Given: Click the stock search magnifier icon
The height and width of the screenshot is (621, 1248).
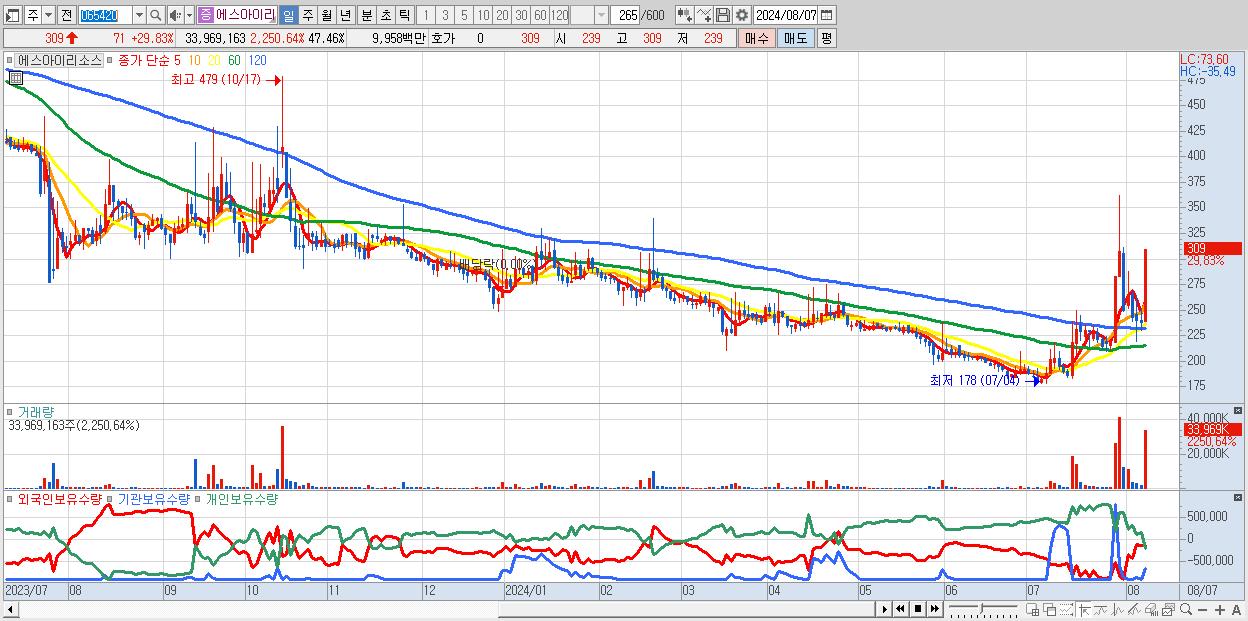Looking at the screenshot, I should (x=157, y=15).
